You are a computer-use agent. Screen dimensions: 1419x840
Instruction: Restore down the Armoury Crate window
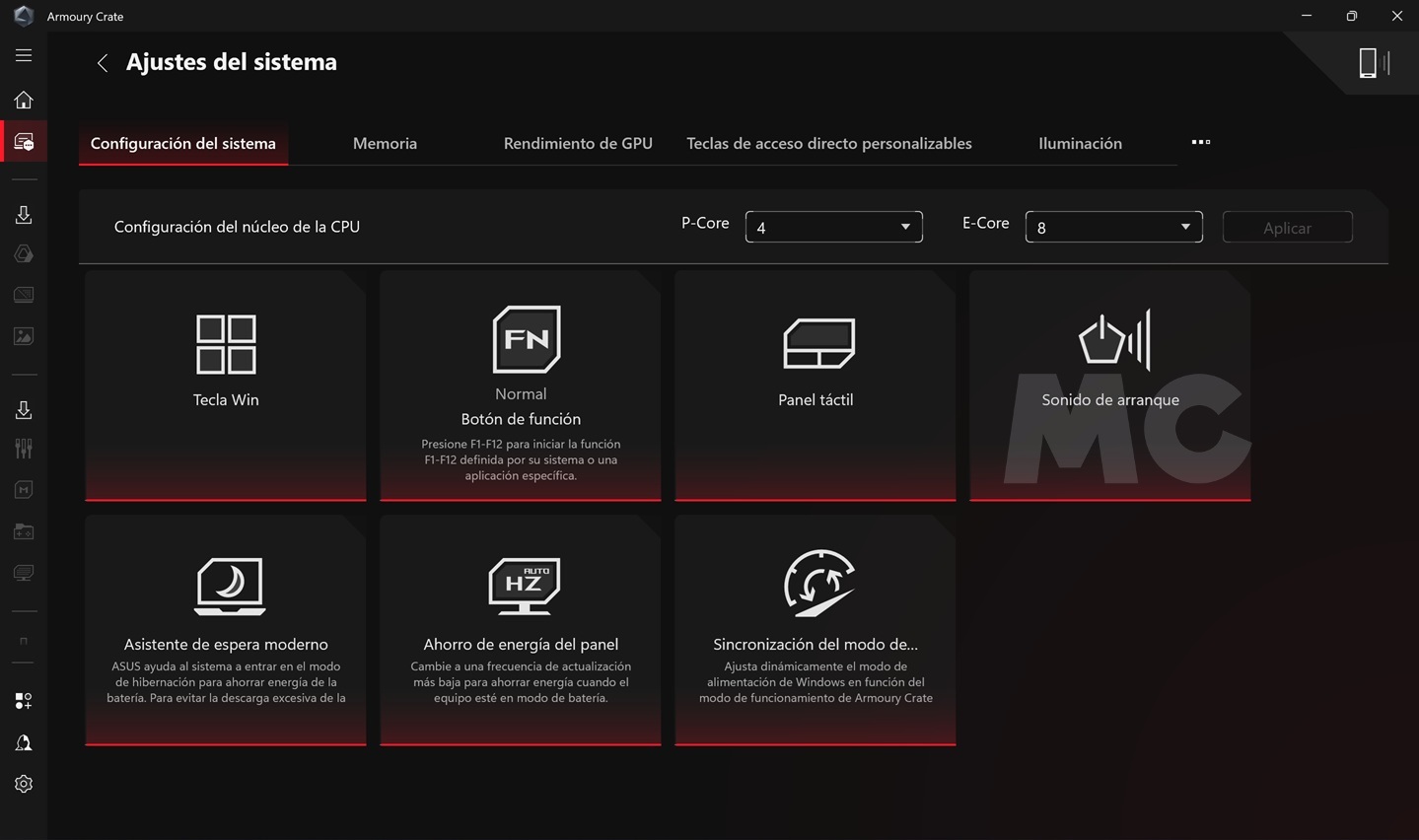click(x=1352, y=16)
